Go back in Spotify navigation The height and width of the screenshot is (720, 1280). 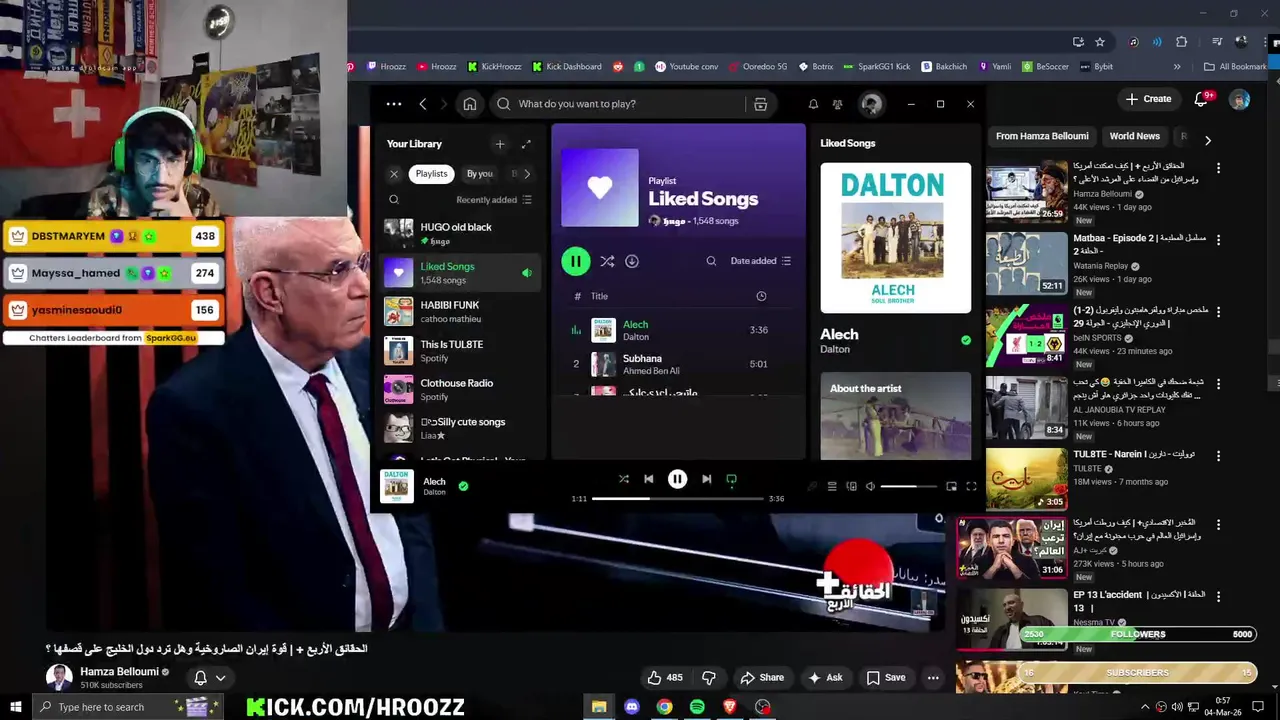[x=423, y=104]
